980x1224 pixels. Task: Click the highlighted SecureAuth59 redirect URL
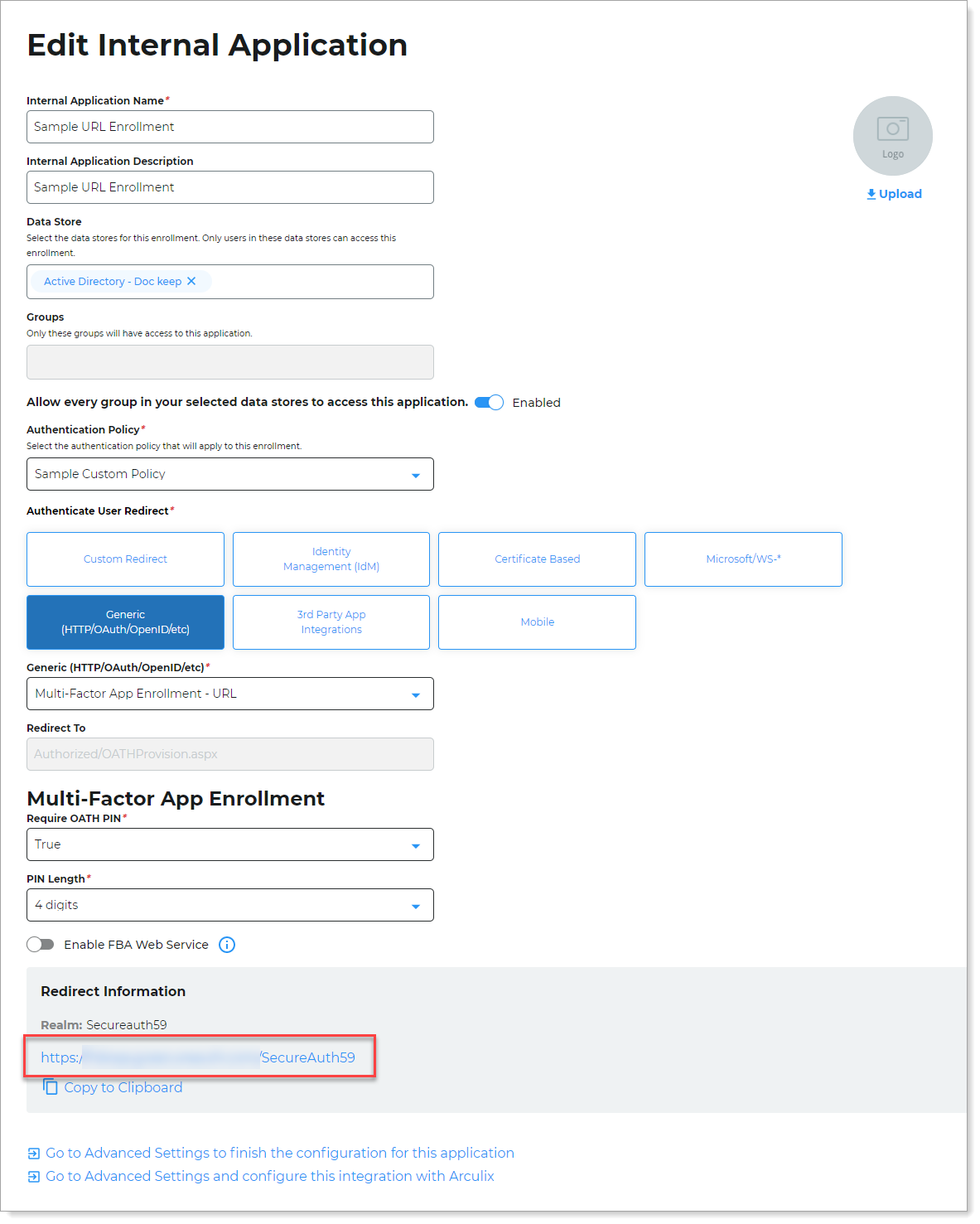coord(199,1057)
